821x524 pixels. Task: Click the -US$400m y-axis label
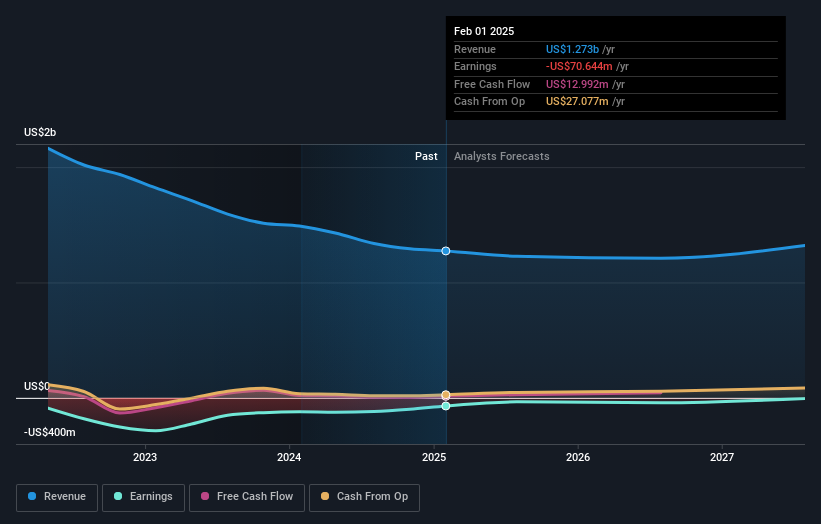50,432
